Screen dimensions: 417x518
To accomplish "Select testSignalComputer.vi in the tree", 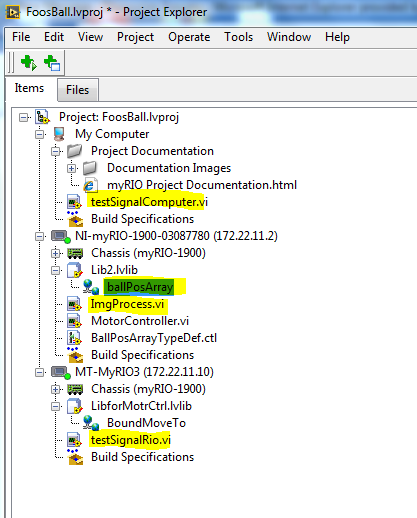I will (x=149, y=202).
